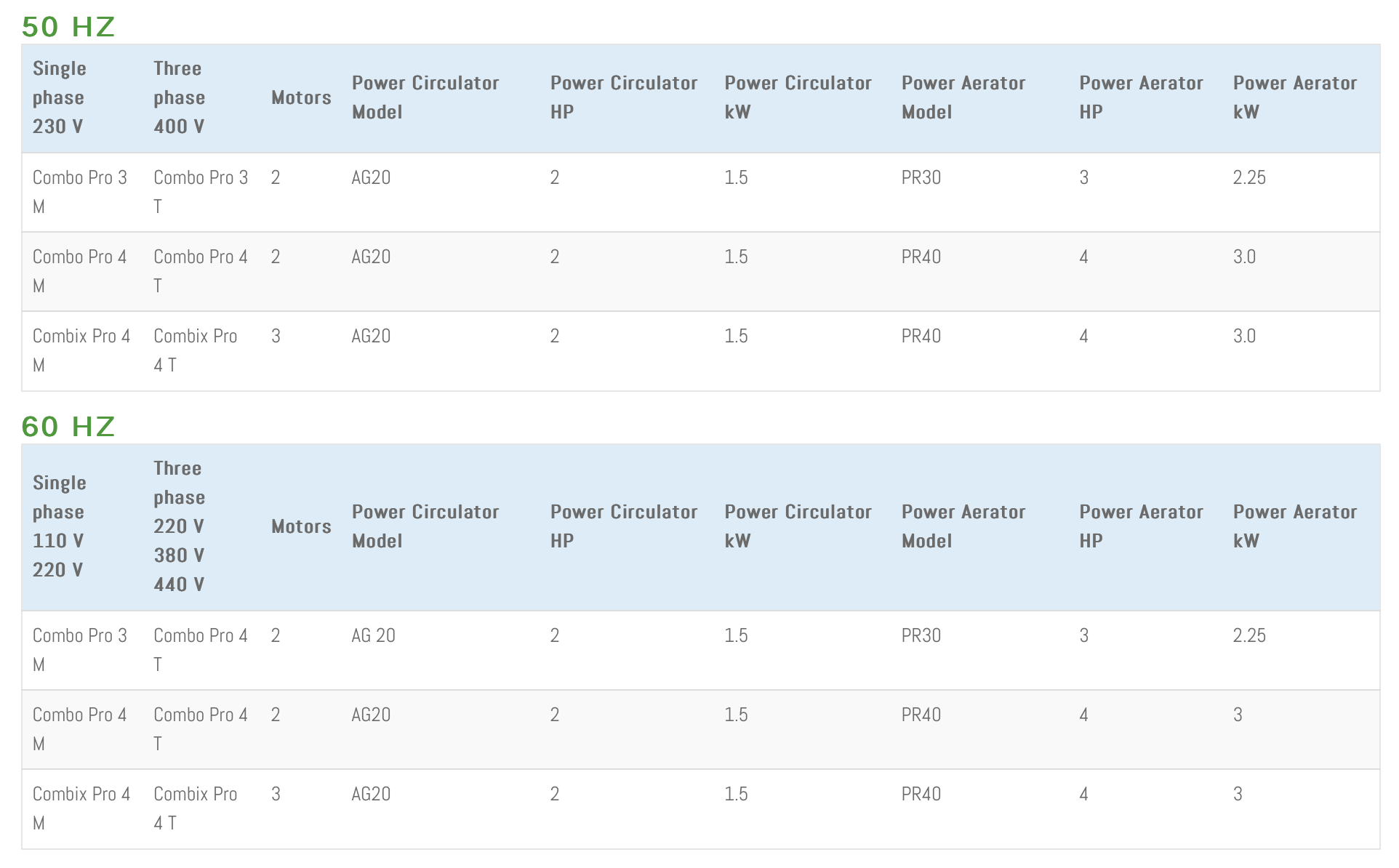Click 'Three phase 220 V 380 V 440 V' header

(179, 526)
